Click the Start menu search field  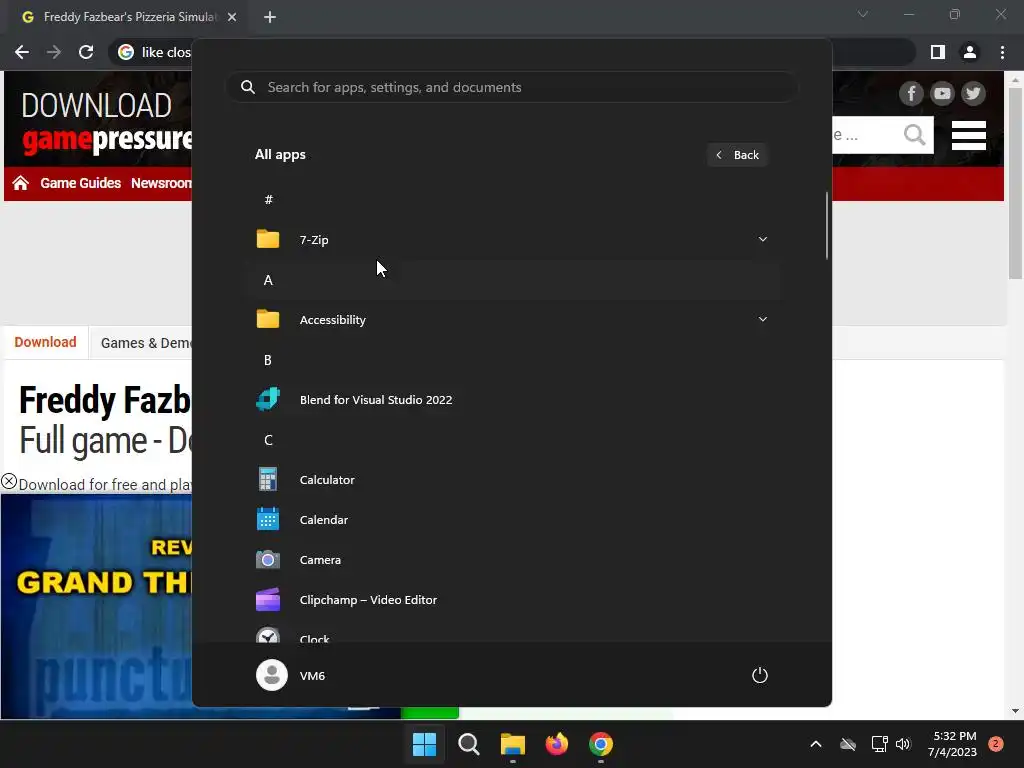[x=512, y=87]
